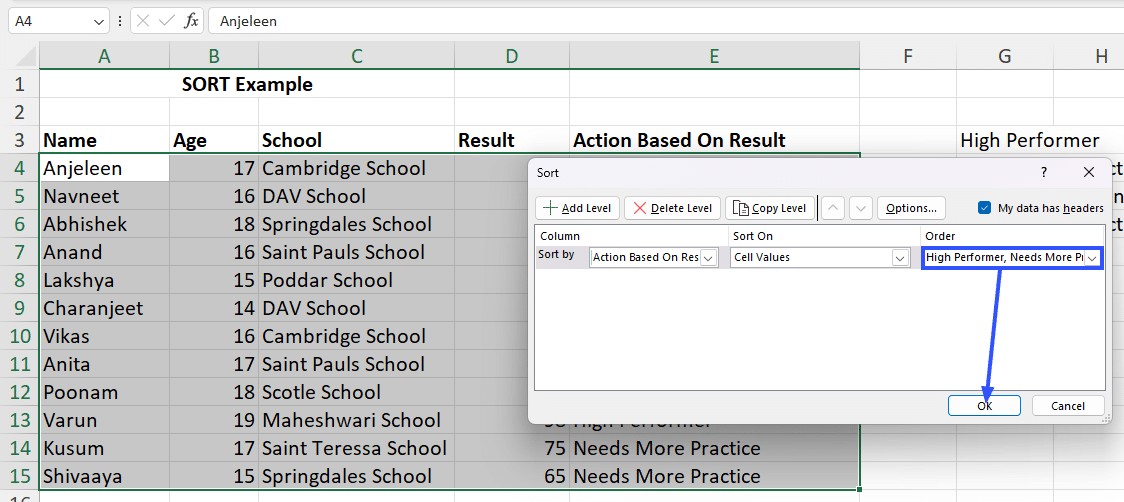The width and height of the screenshot is (1124, 502).
Task: Select the cell containing Shivaaya
Action: point(104,475)
